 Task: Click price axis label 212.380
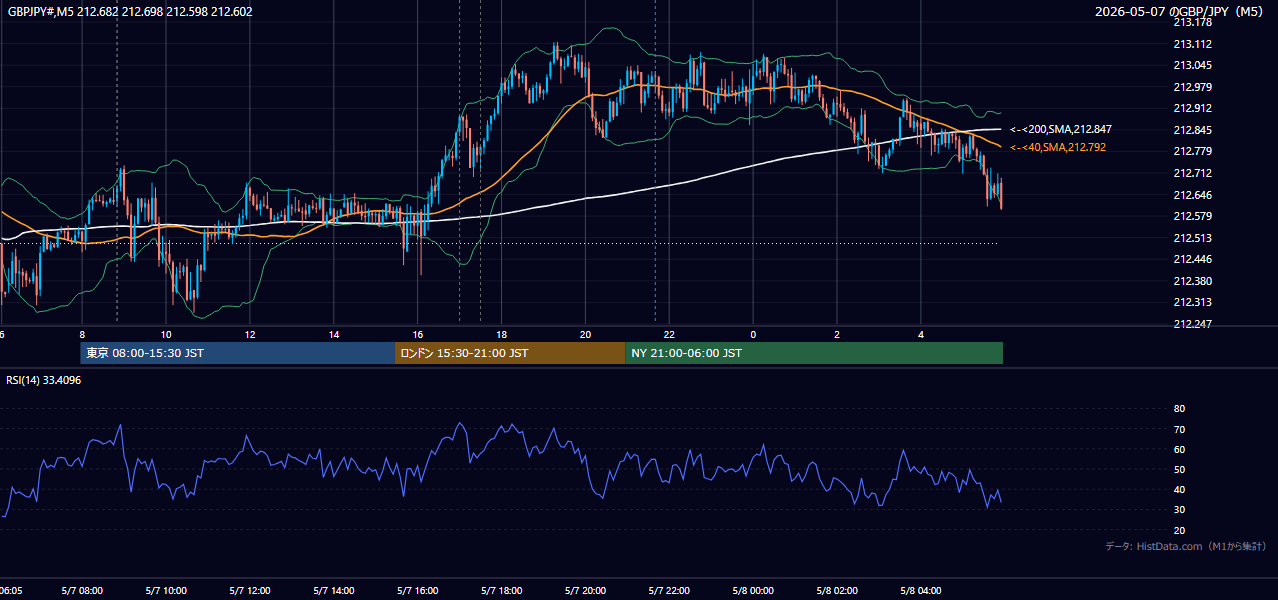pyautogui.click(x=1192, y=281)
